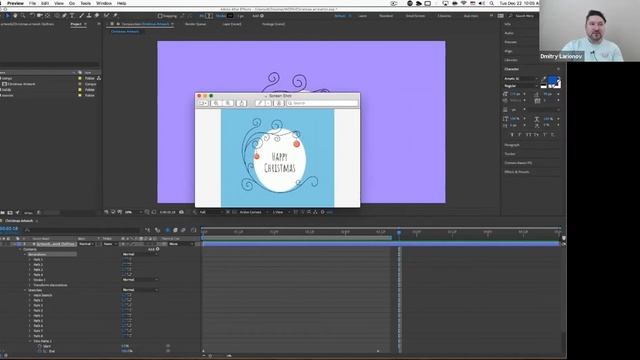Click the timeline current time indicator
Image resolution: width=640 pixels, height=360 pixels.
tap(399, 232)
